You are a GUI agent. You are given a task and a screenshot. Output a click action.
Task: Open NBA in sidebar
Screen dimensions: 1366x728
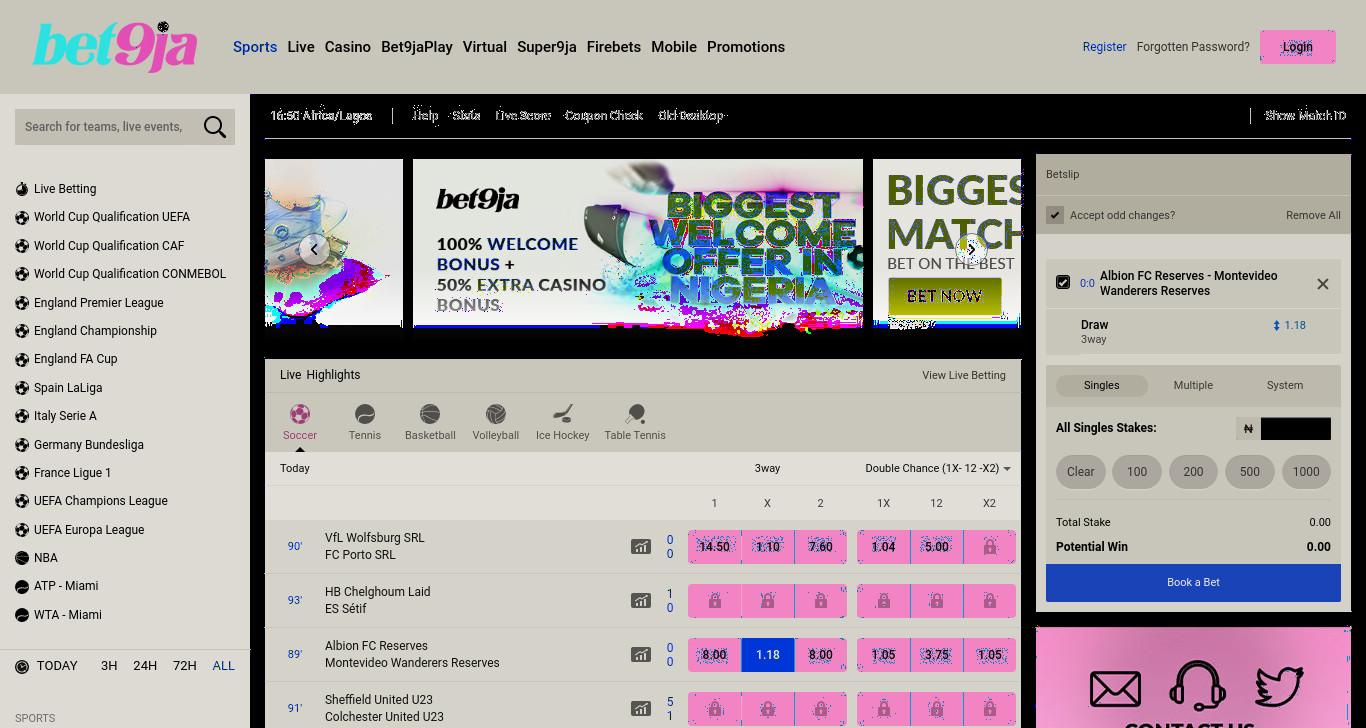(46, 558)
